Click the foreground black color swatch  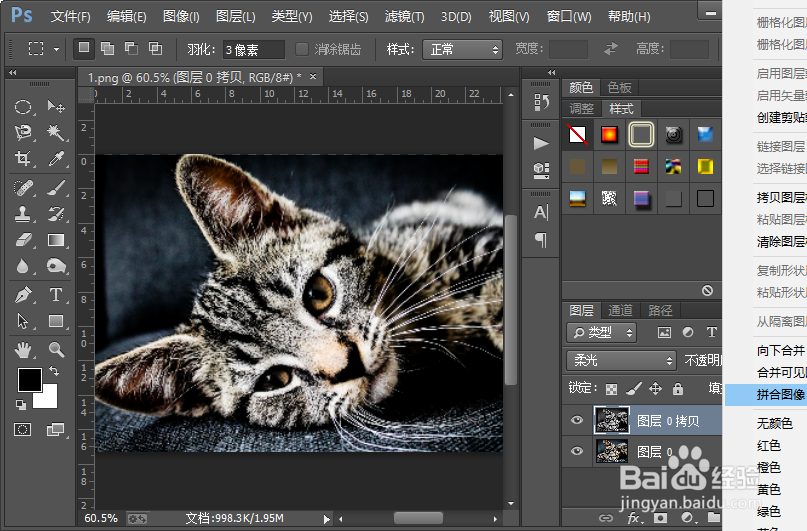pos(29,380)
